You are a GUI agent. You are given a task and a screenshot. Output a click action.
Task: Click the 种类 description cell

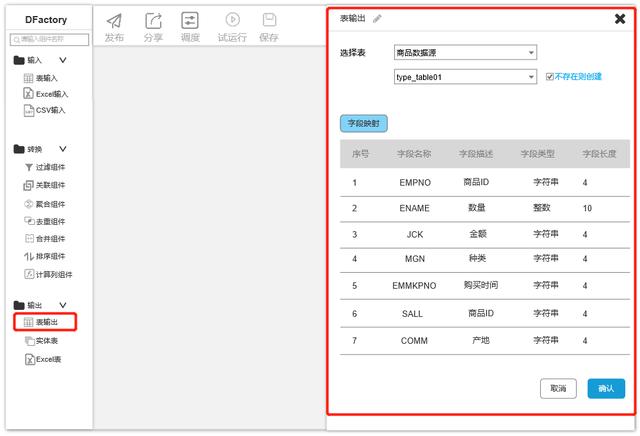477,258
